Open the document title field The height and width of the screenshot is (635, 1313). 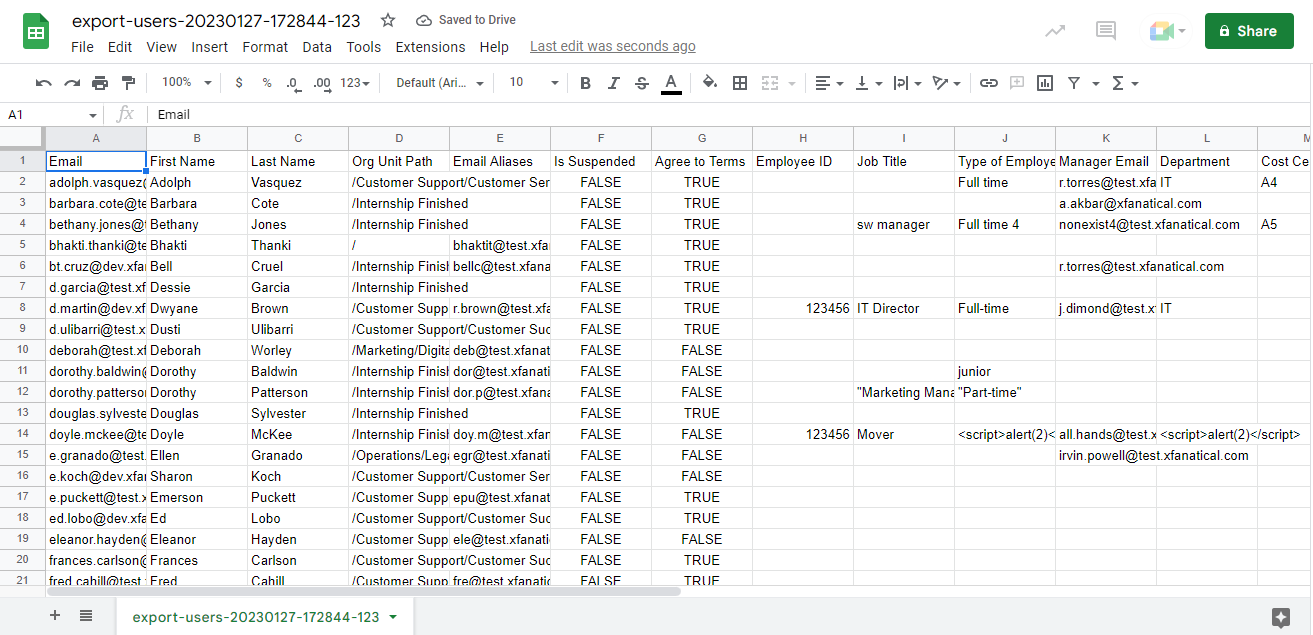coord(216,20)
